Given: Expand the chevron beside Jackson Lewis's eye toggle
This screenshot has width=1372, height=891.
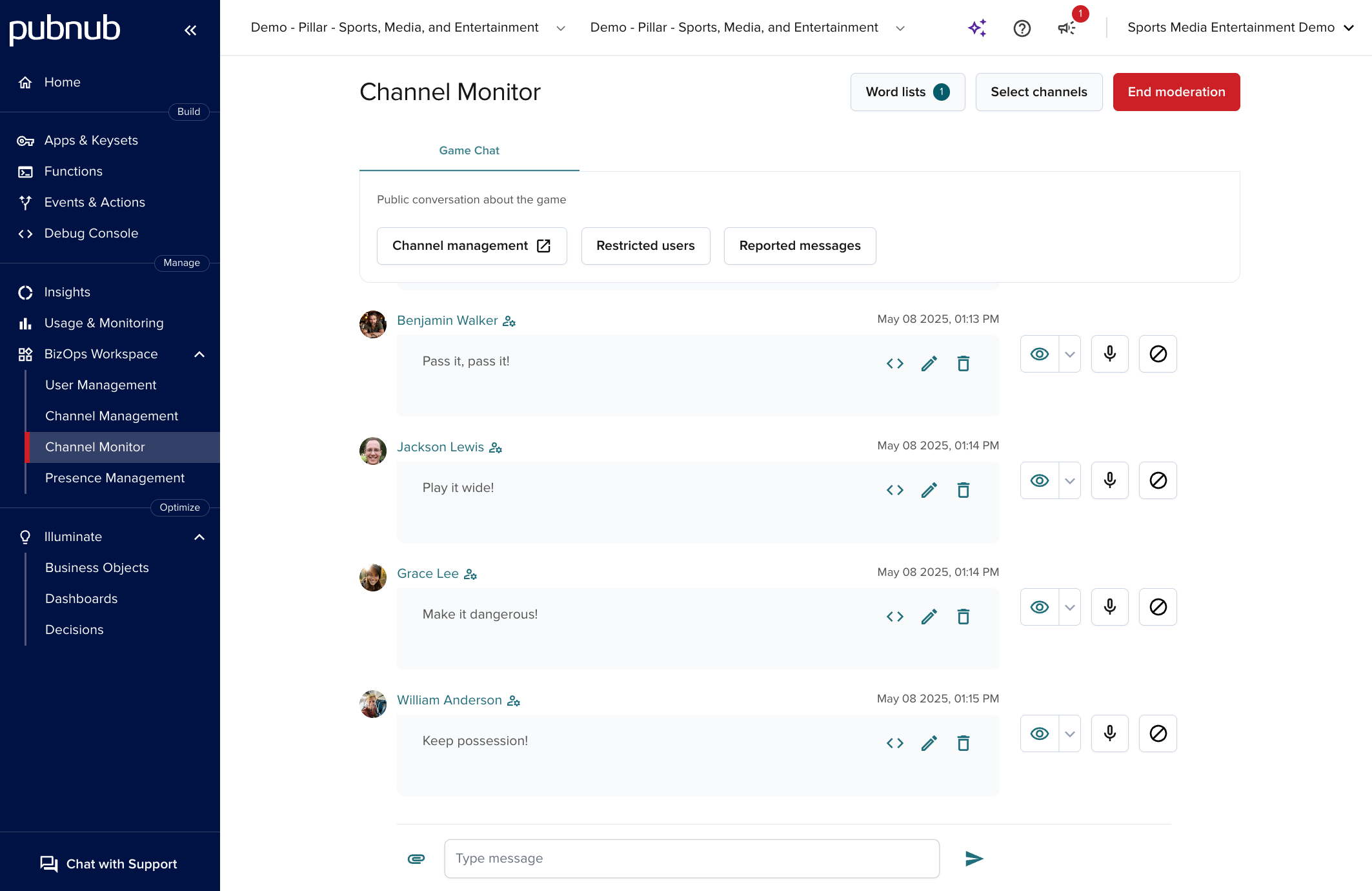Looking at the screenshot, I should click(x=1069, y=480).
